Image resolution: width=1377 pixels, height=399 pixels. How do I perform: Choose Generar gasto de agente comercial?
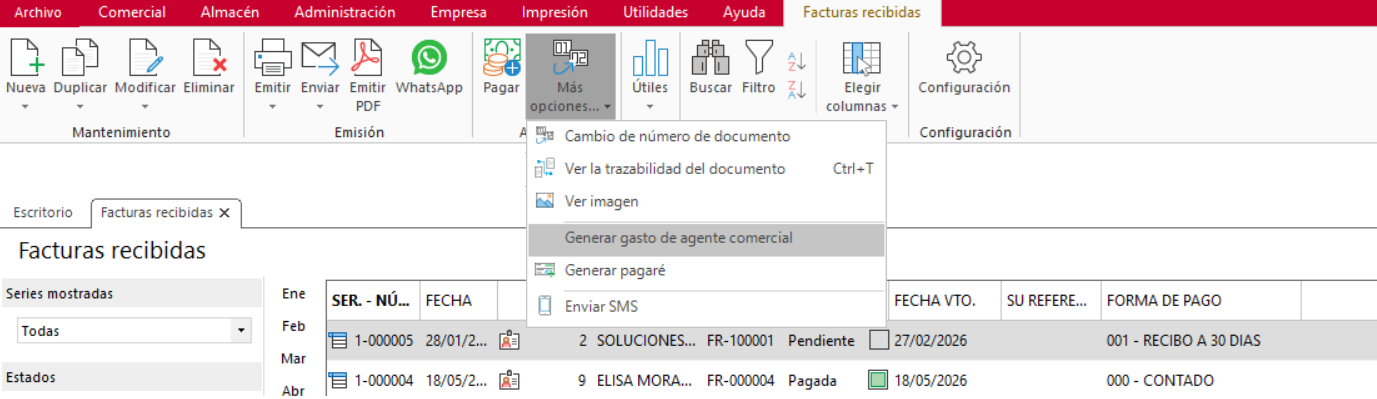click(706, 239)
